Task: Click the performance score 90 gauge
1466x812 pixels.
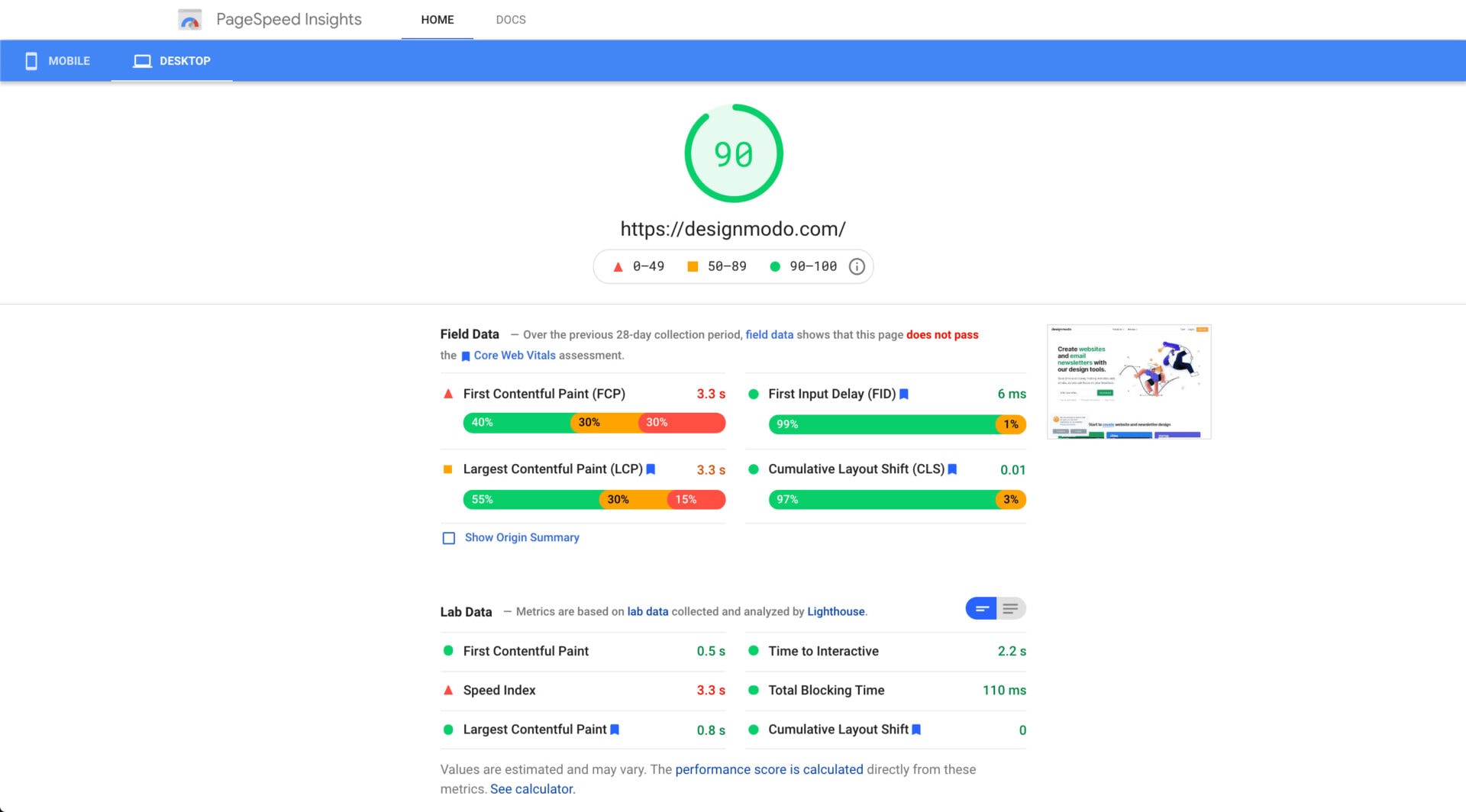Action: (x=734, y=153)
